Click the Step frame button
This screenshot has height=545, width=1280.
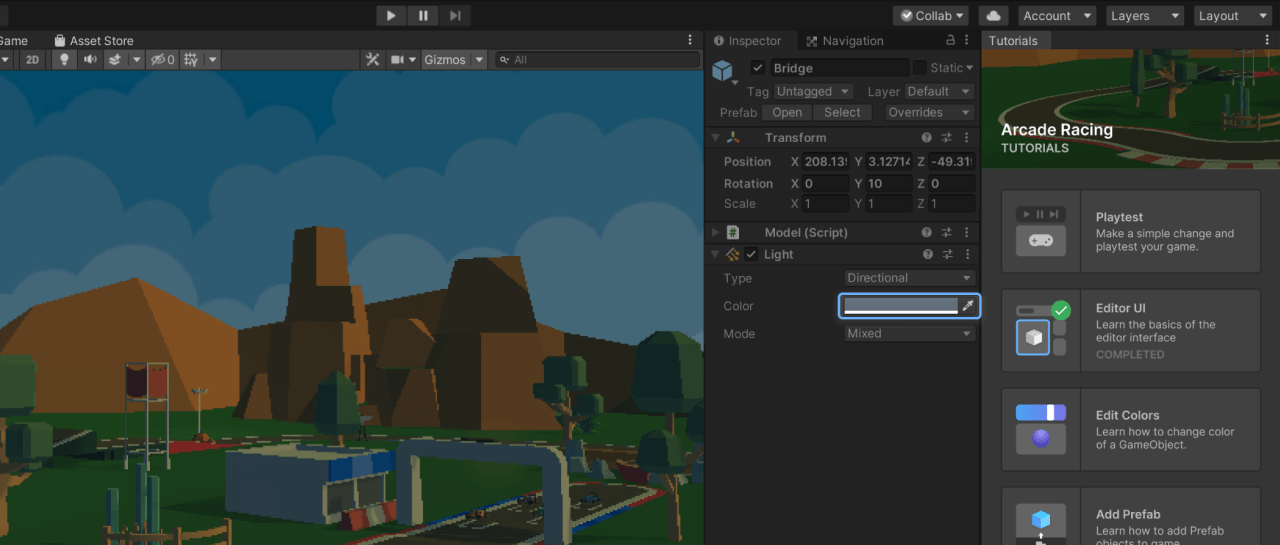click(x=455, y=15)
